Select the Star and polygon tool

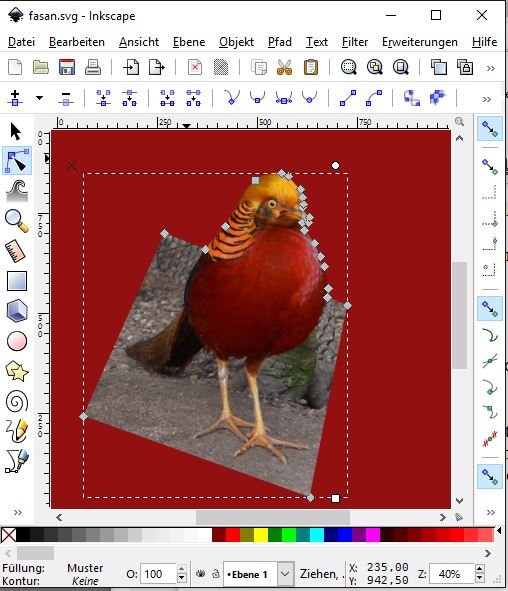click(17, 371)
